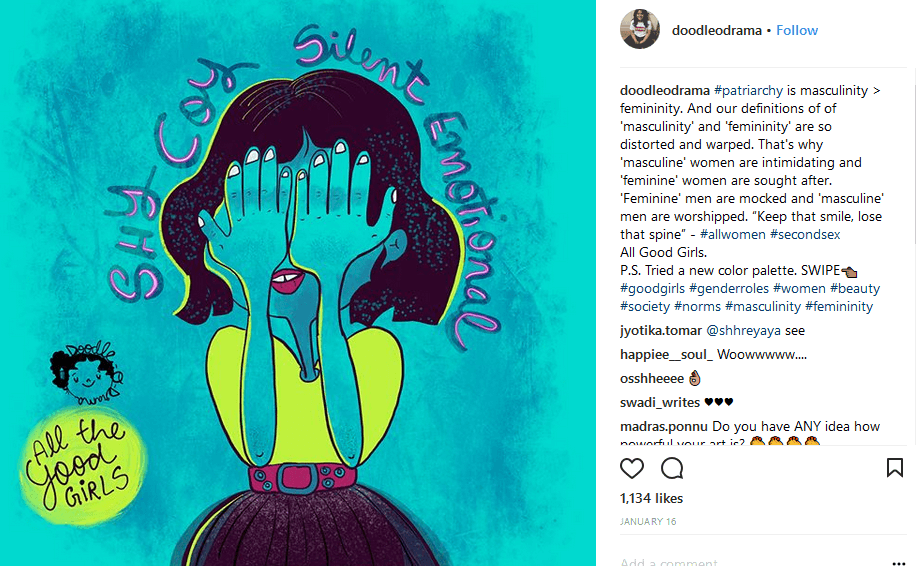Like the post with heart icon

632,468
